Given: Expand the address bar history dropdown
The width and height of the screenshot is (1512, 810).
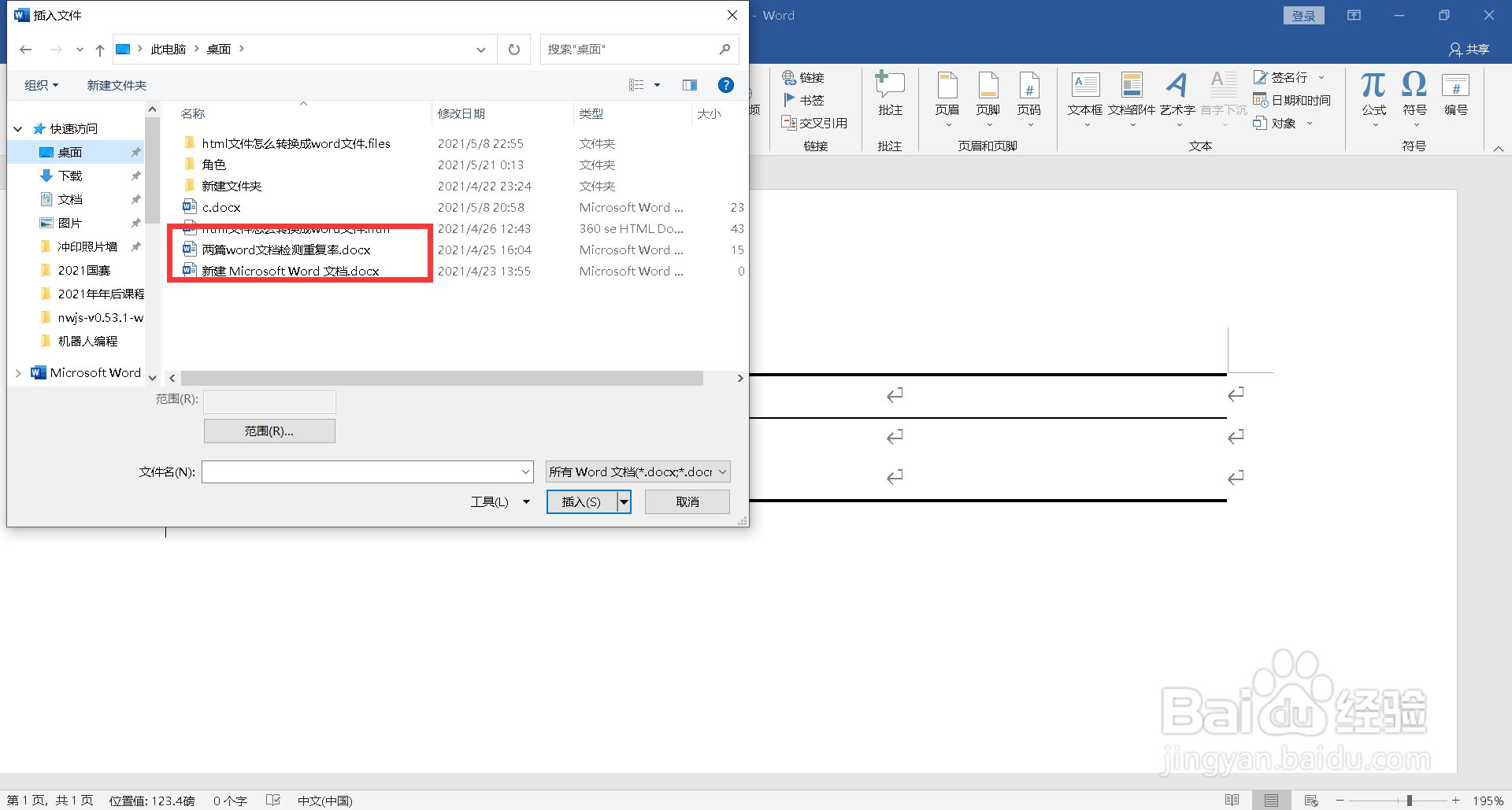Looking at the screenshot, I should pyautogui.click(x=481, y=50).
